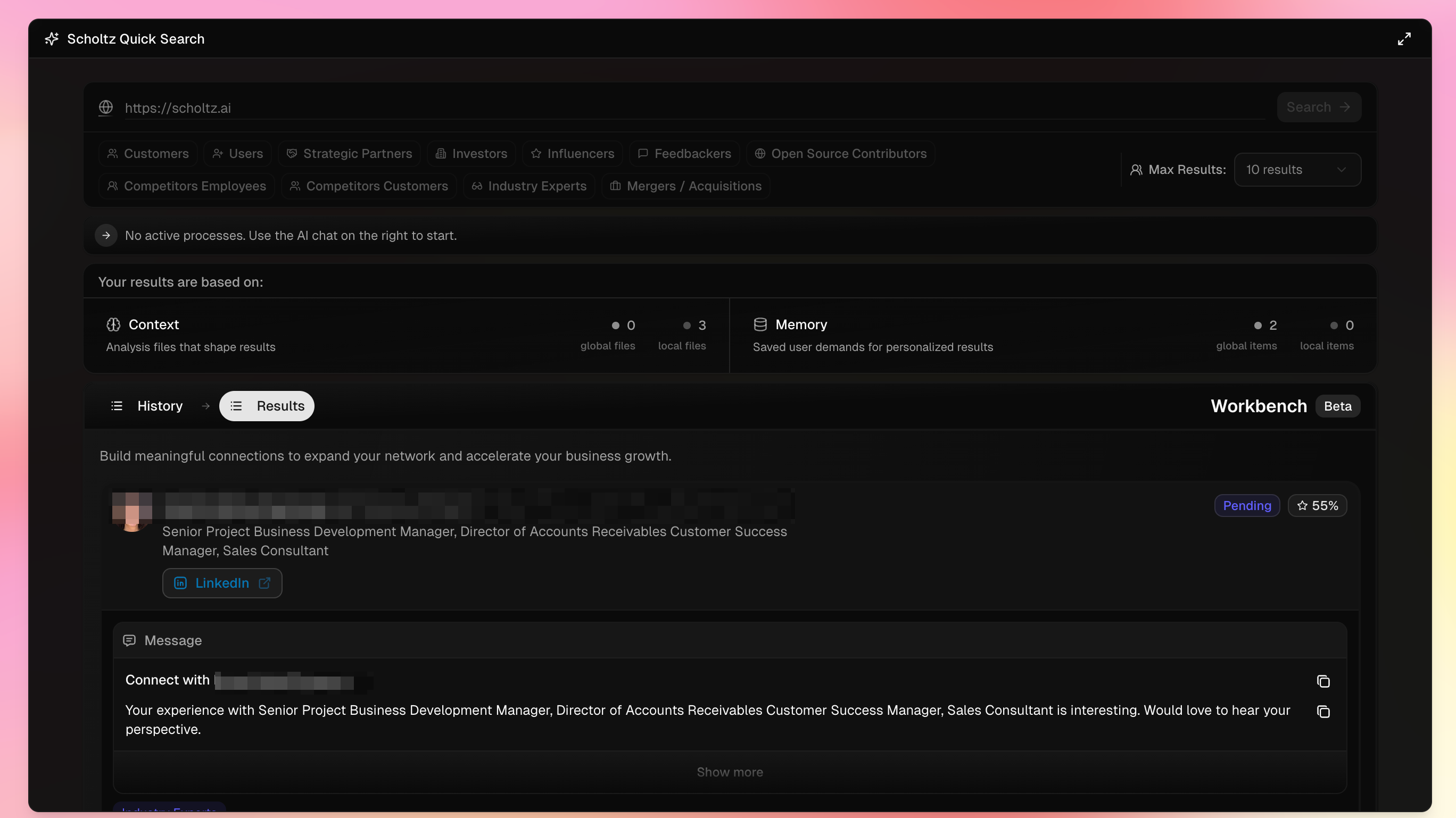Switch to the Results tab

pyautogui.click(x=267, y=406)
